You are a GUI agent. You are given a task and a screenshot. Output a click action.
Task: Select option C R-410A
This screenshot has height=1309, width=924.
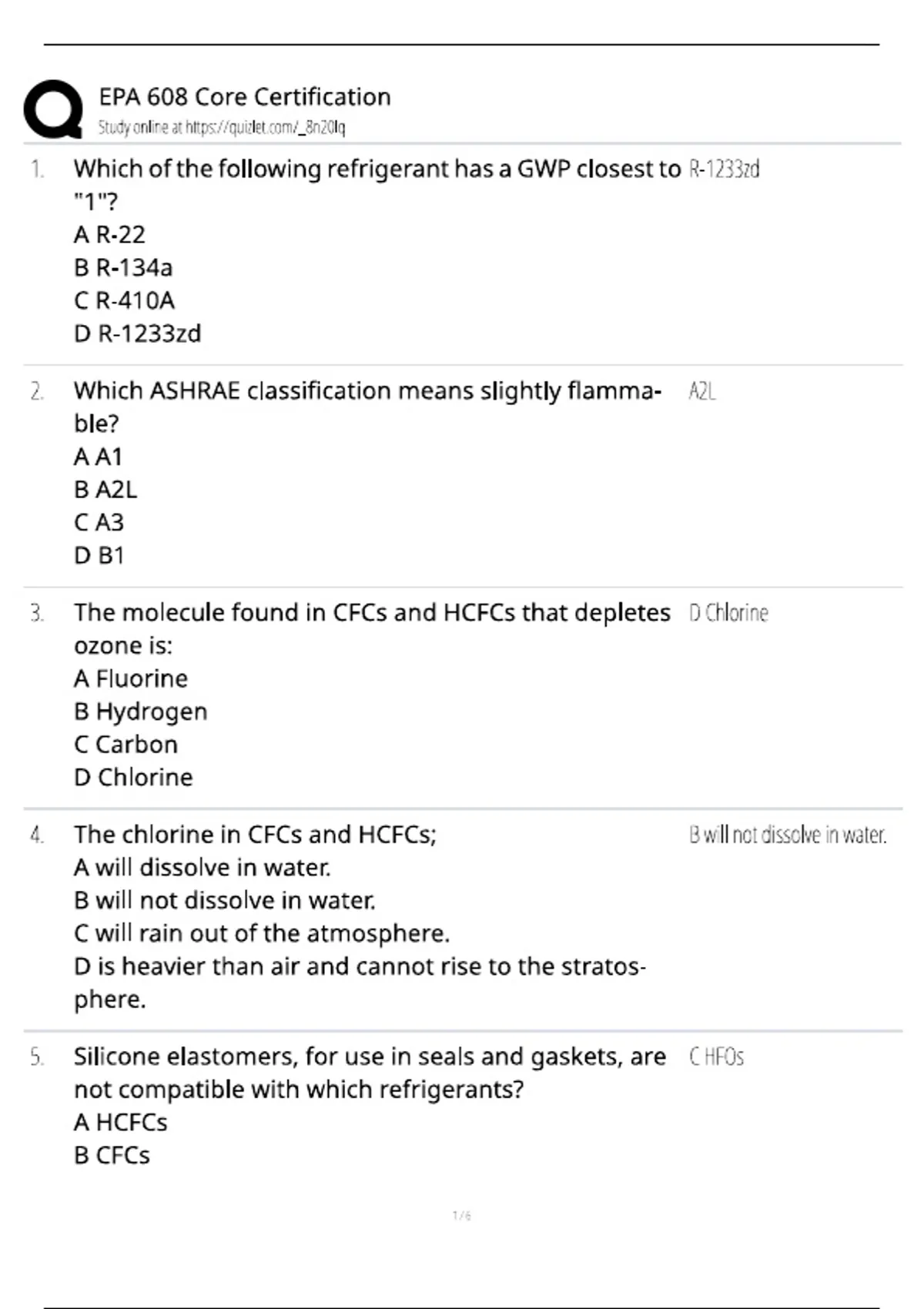(125, 300)
